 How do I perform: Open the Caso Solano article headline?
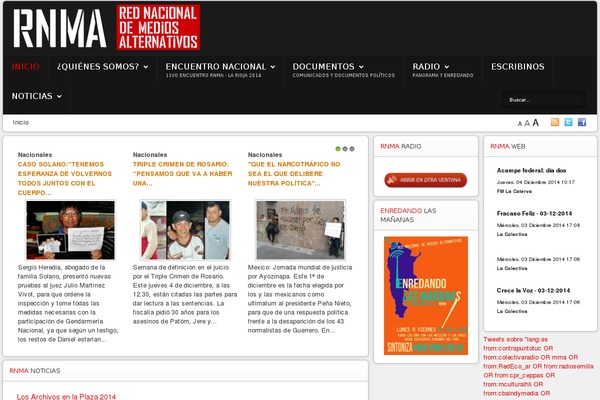click(65, 178)
